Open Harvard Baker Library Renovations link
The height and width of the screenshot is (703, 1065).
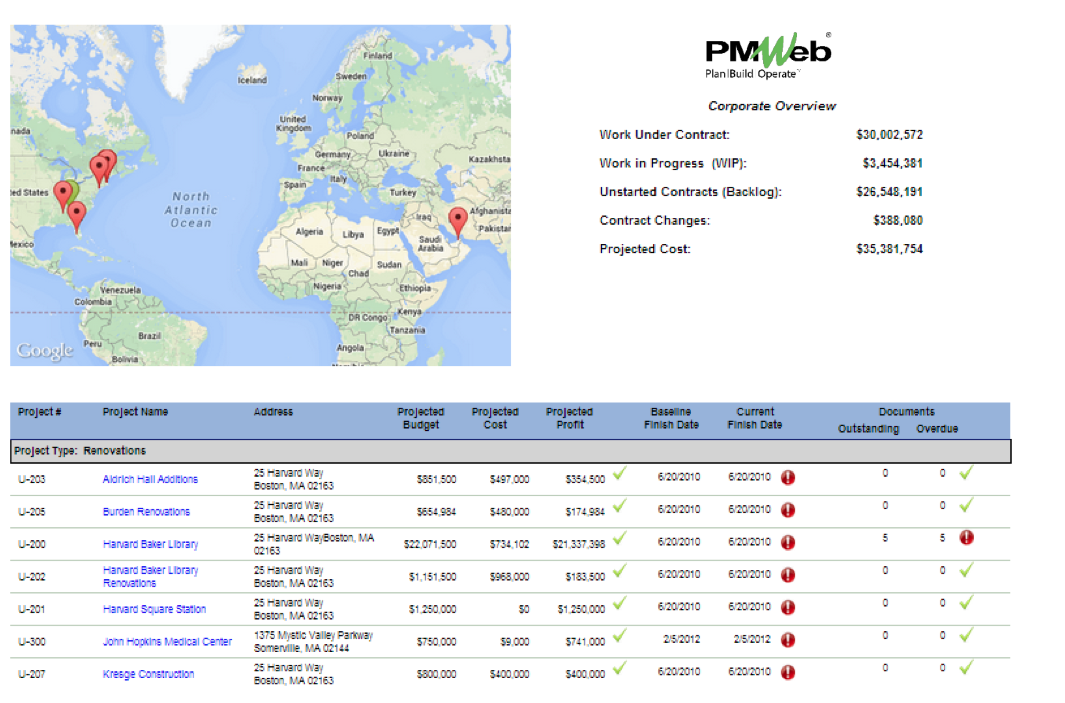150,577
